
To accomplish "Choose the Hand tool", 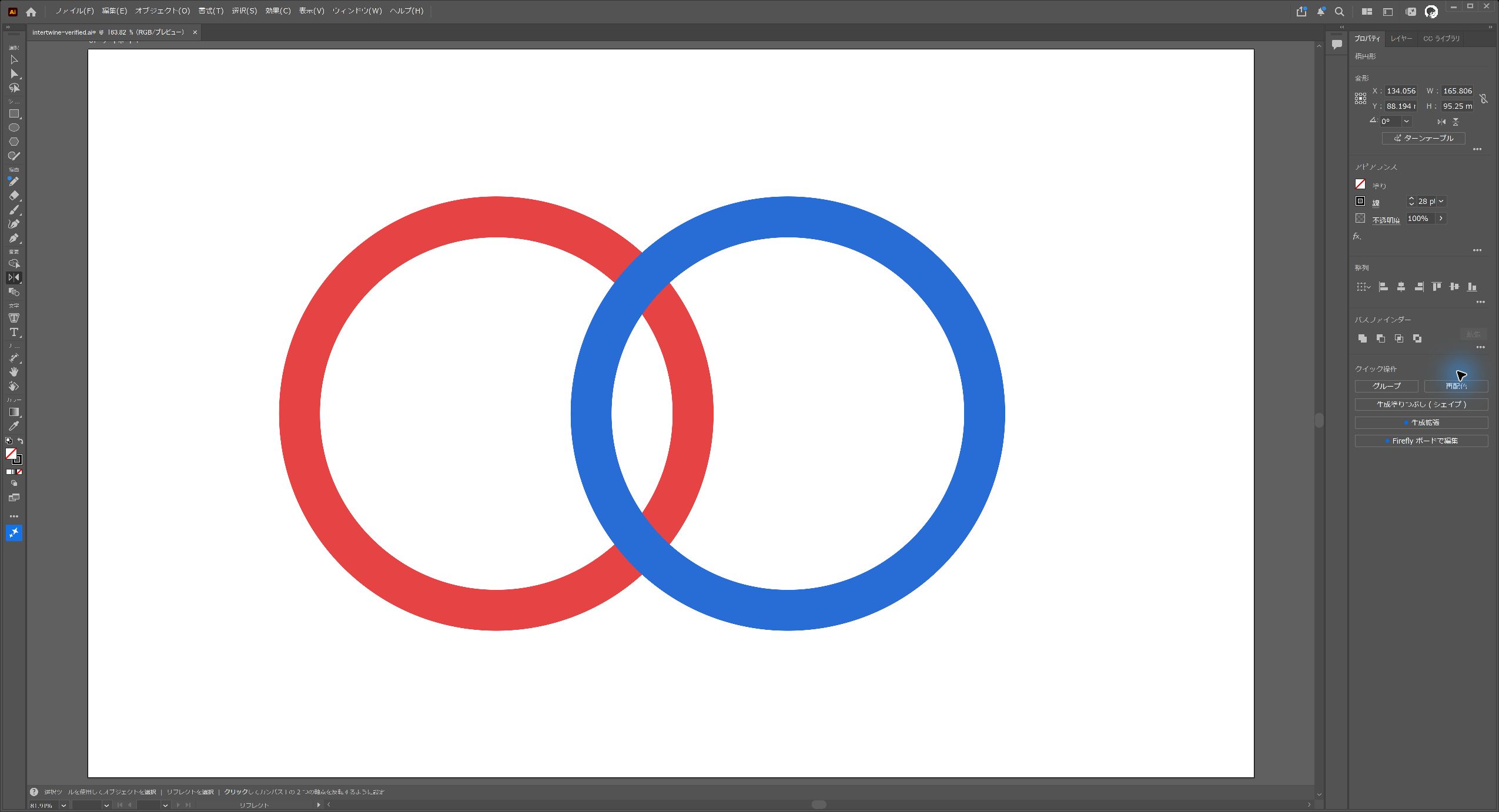I will [x=14, y=372].
